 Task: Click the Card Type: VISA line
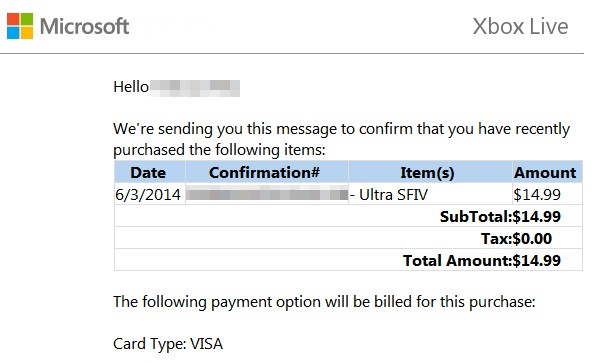click(168, 344)
